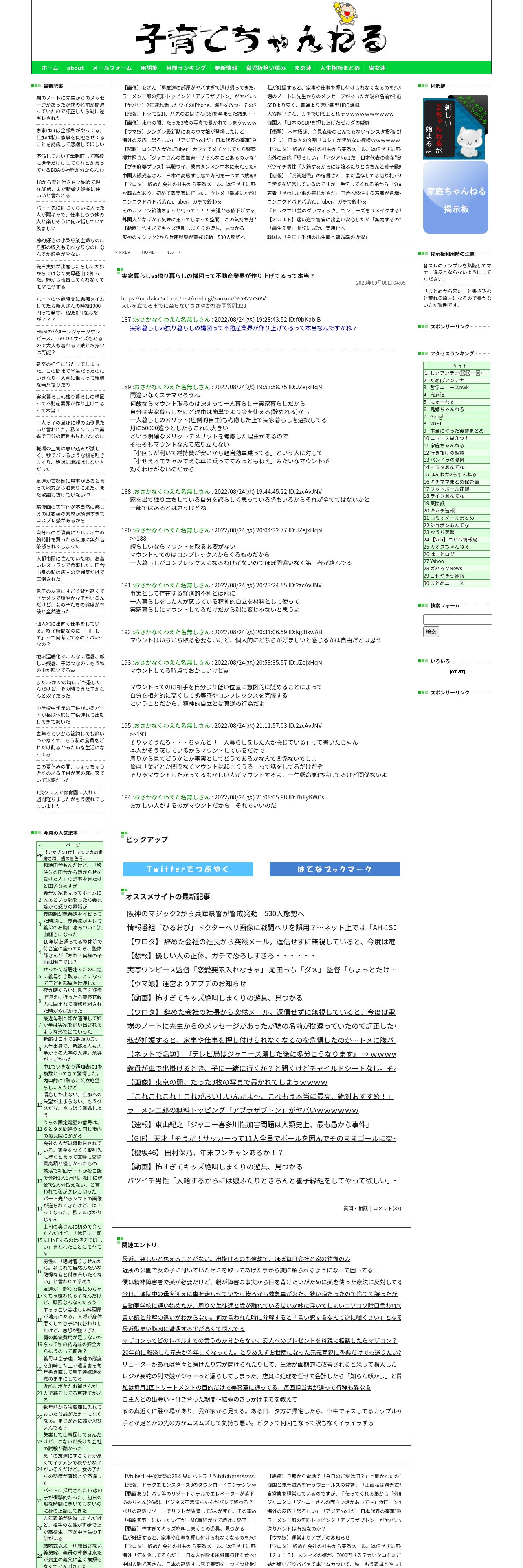Click the ACR WEB counter badge
523x1568 pixels.
tap(457, 672)
